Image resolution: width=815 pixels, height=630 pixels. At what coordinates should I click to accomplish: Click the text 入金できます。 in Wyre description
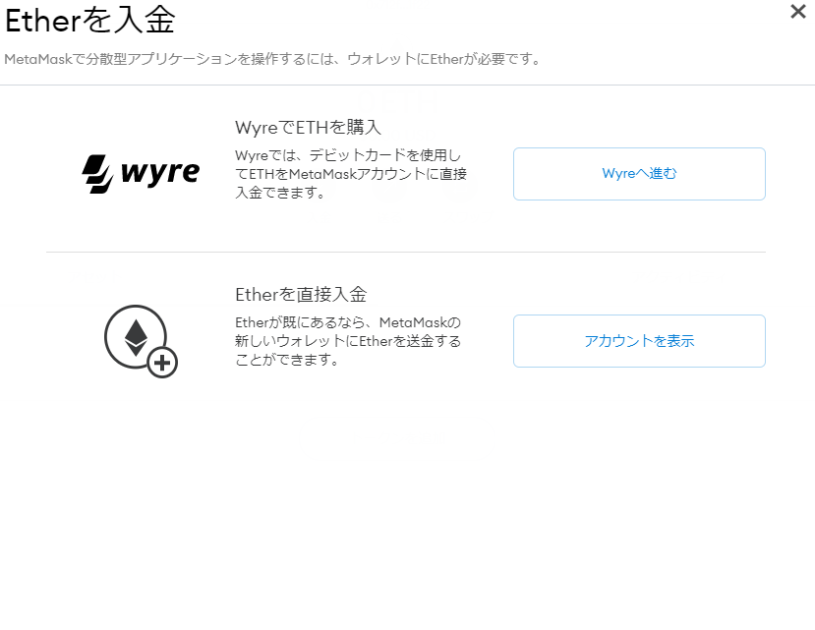[281, 193]
